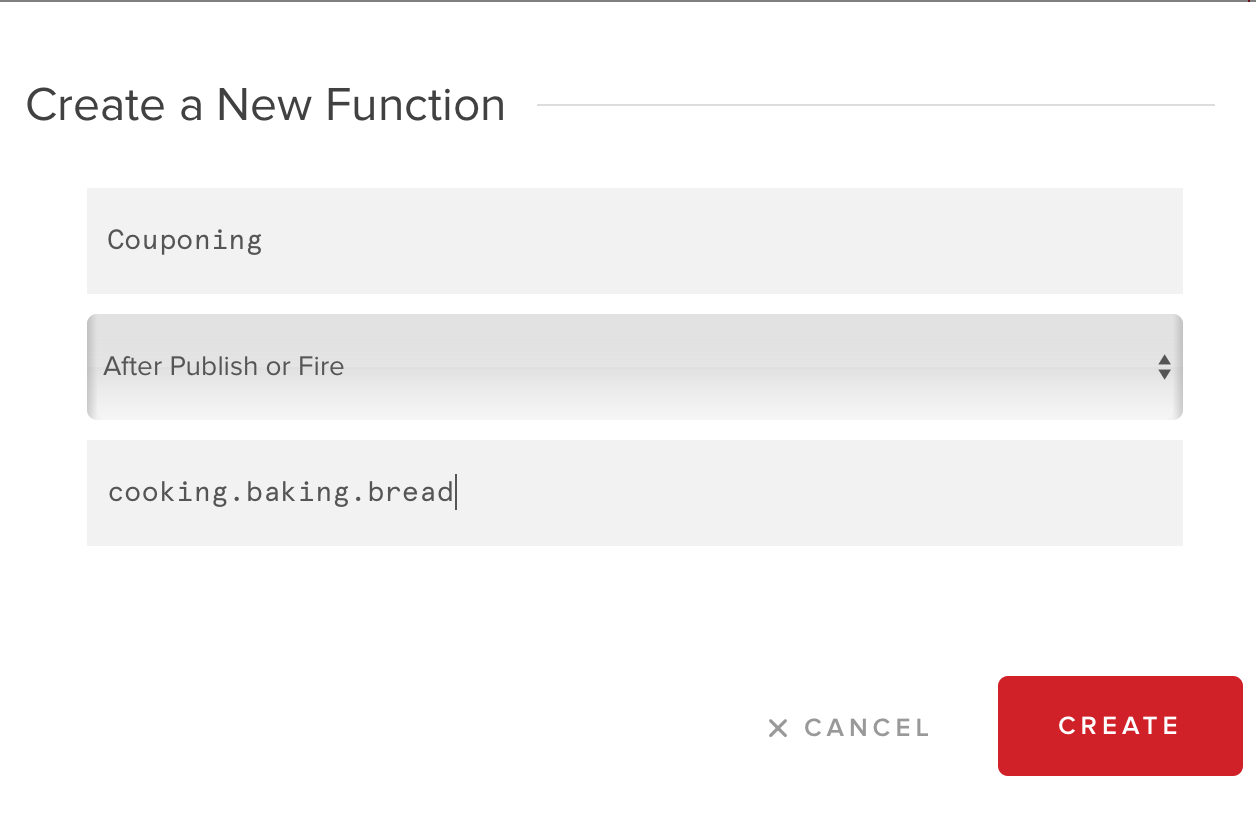
Task: Click the X icon beside Cancel
Action: [x=778, y=728]
